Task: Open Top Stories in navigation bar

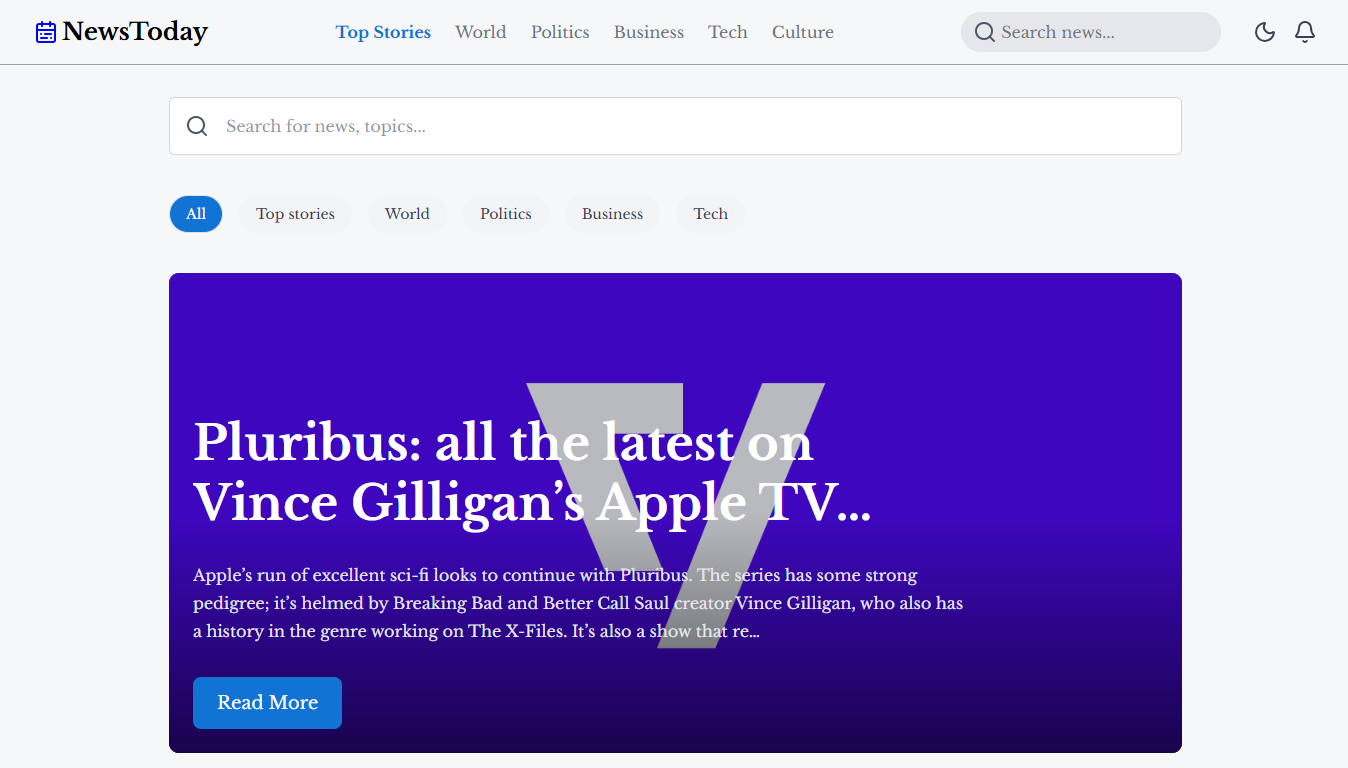Action: click(x=383, y=32)
